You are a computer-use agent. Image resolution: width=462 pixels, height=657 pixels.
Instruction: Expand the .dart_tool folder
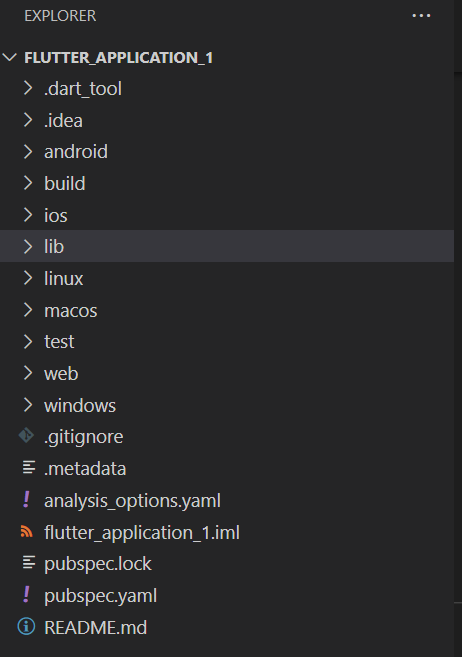[227, 88]
